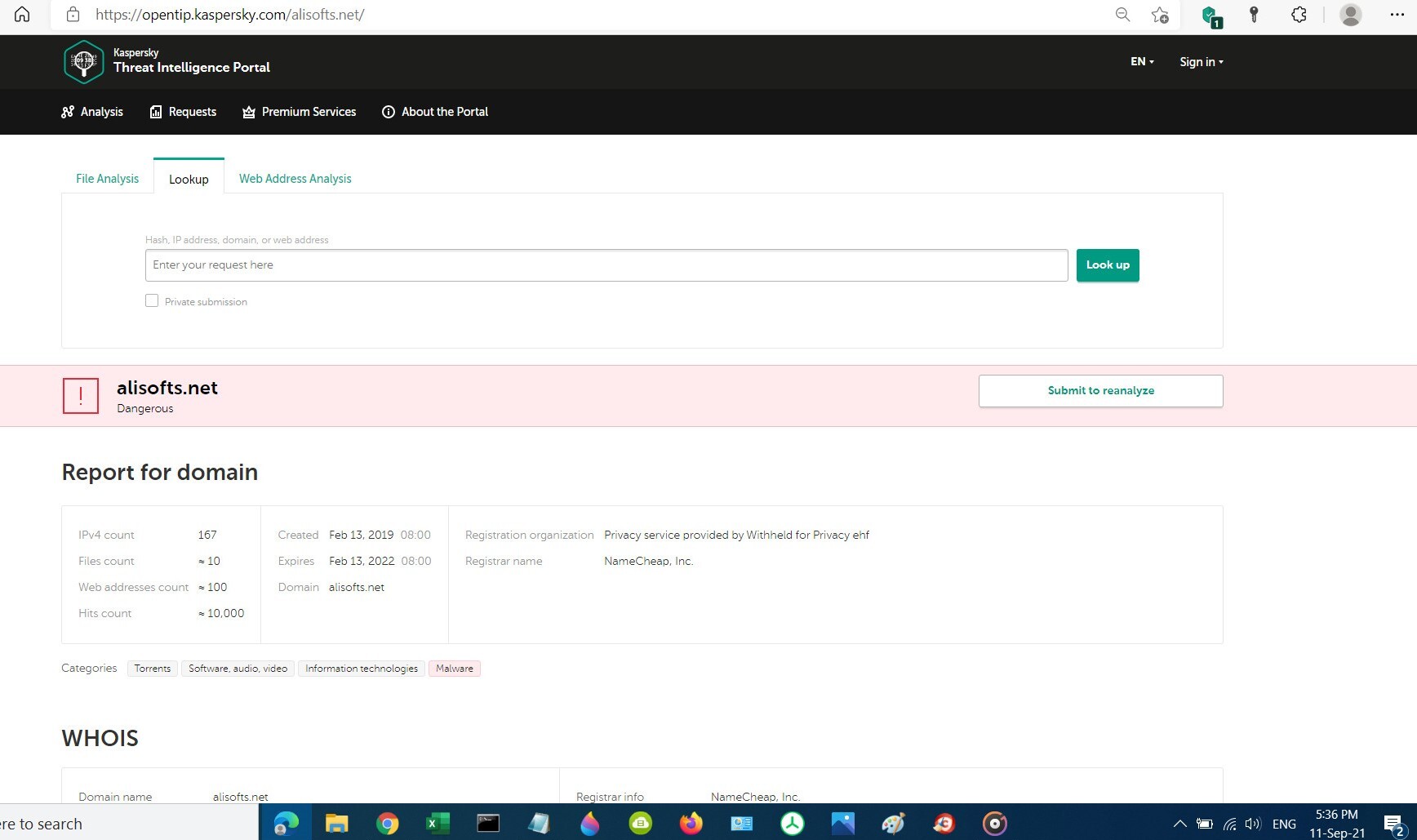The image size is (1417, 840).
Task: Focus the lookup request input field
Action: pos(606,265)
